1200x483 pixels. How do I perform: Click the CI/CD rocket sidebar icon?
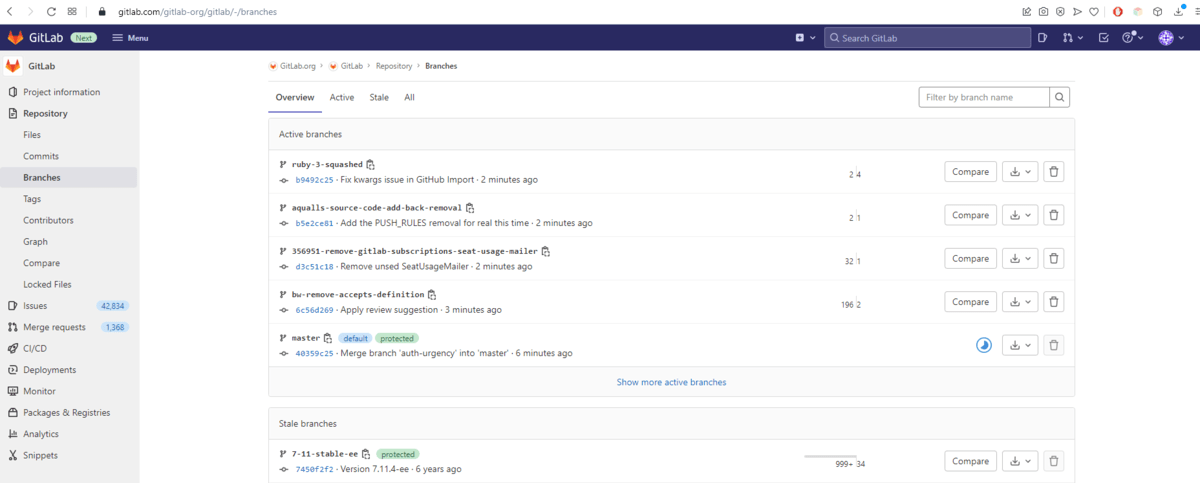click(x=13, y=348)
